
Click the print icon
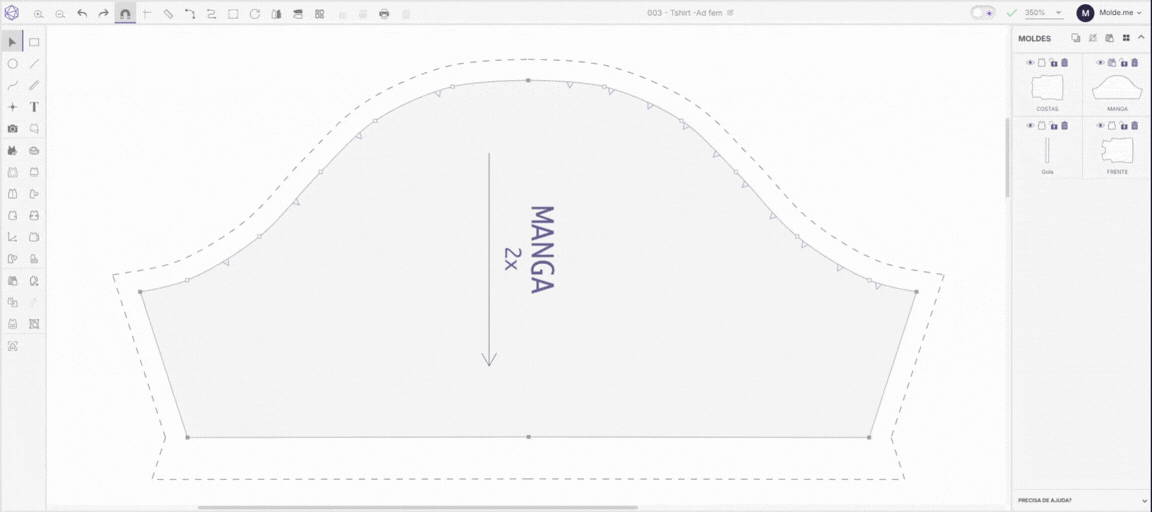click(384, 14)
